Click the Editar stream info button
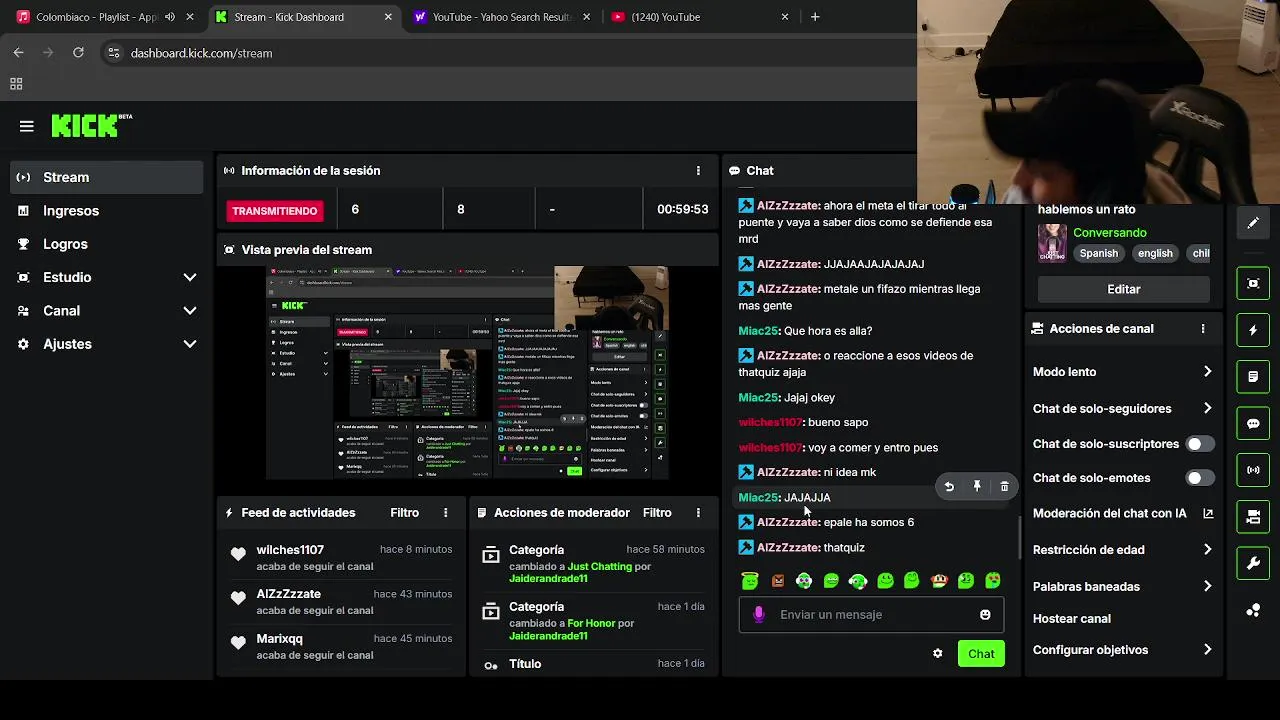This screenshot has width=1280, height=720. pyautogui.click(x=1124, y=289)
